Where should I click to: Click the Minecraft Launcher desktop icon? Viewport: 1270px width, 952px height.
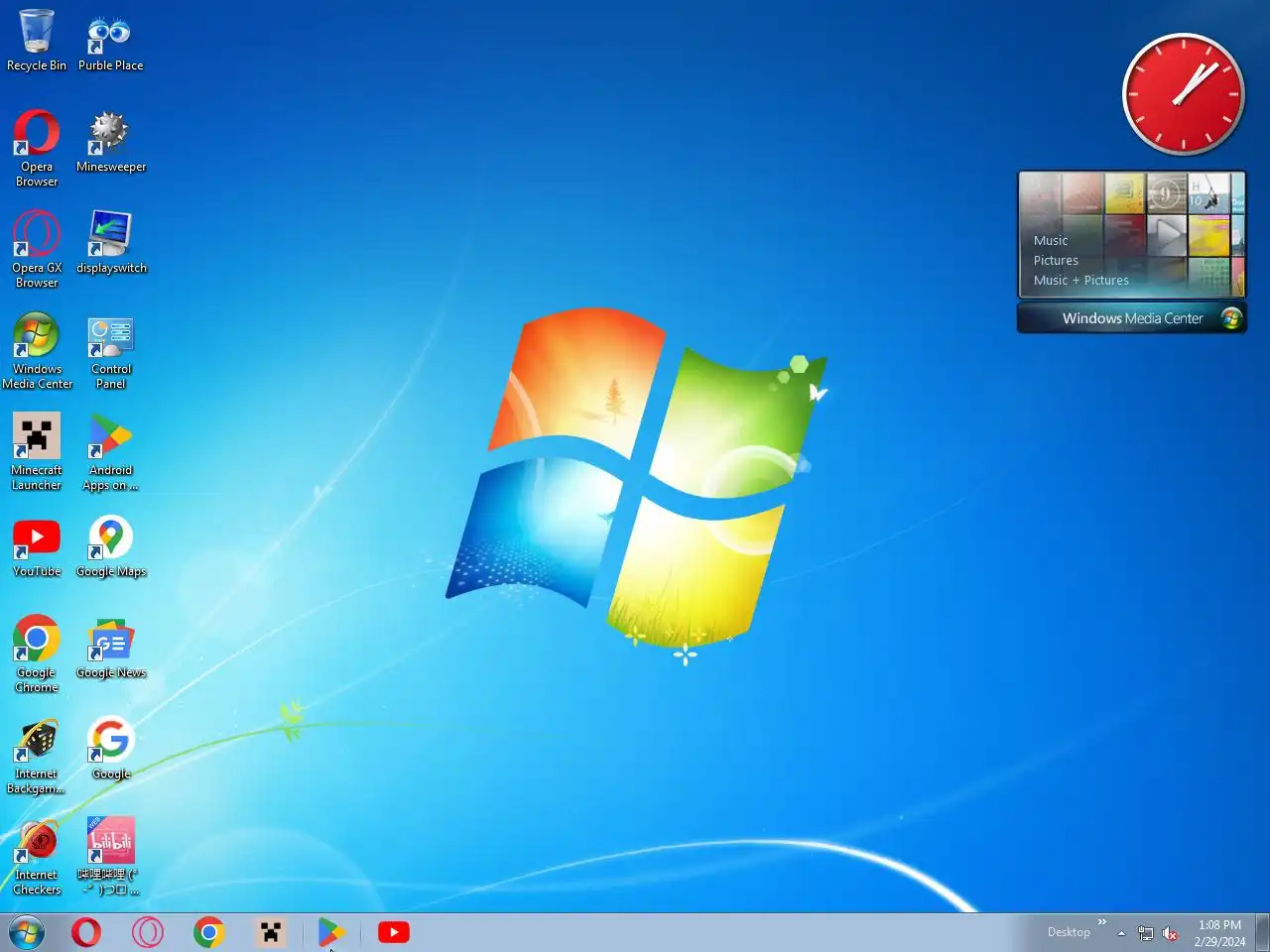(x=37, y=451)
